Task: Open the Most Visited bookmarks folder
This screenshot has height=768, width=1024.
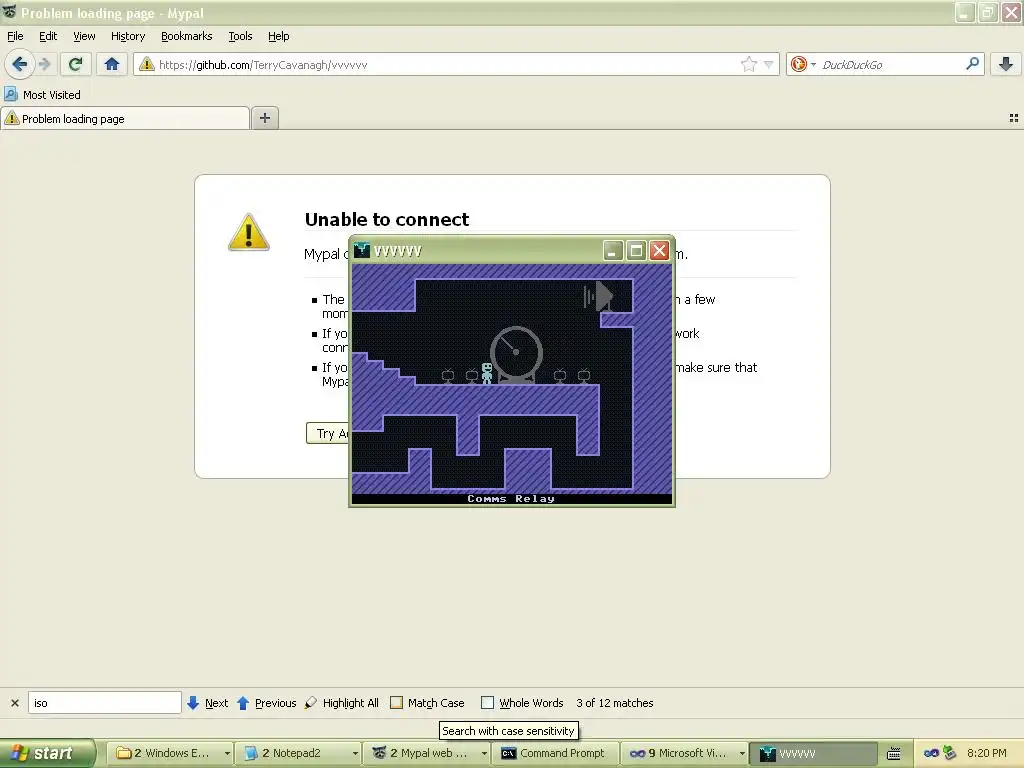Action: point(42,95)
